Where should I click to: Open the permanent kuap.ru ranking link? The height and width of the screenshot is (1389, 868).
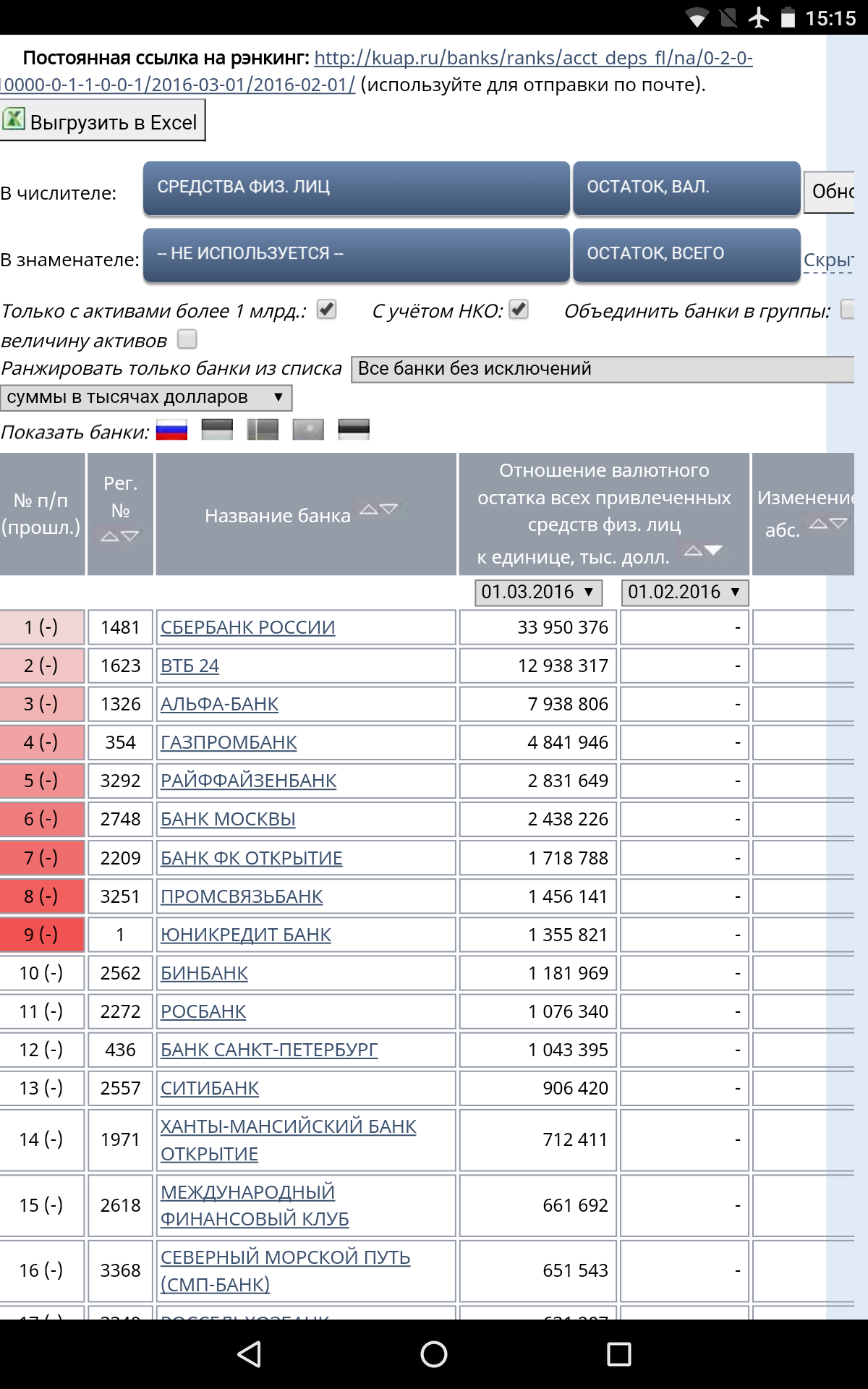pyautogui.click(x=533, y=58)
